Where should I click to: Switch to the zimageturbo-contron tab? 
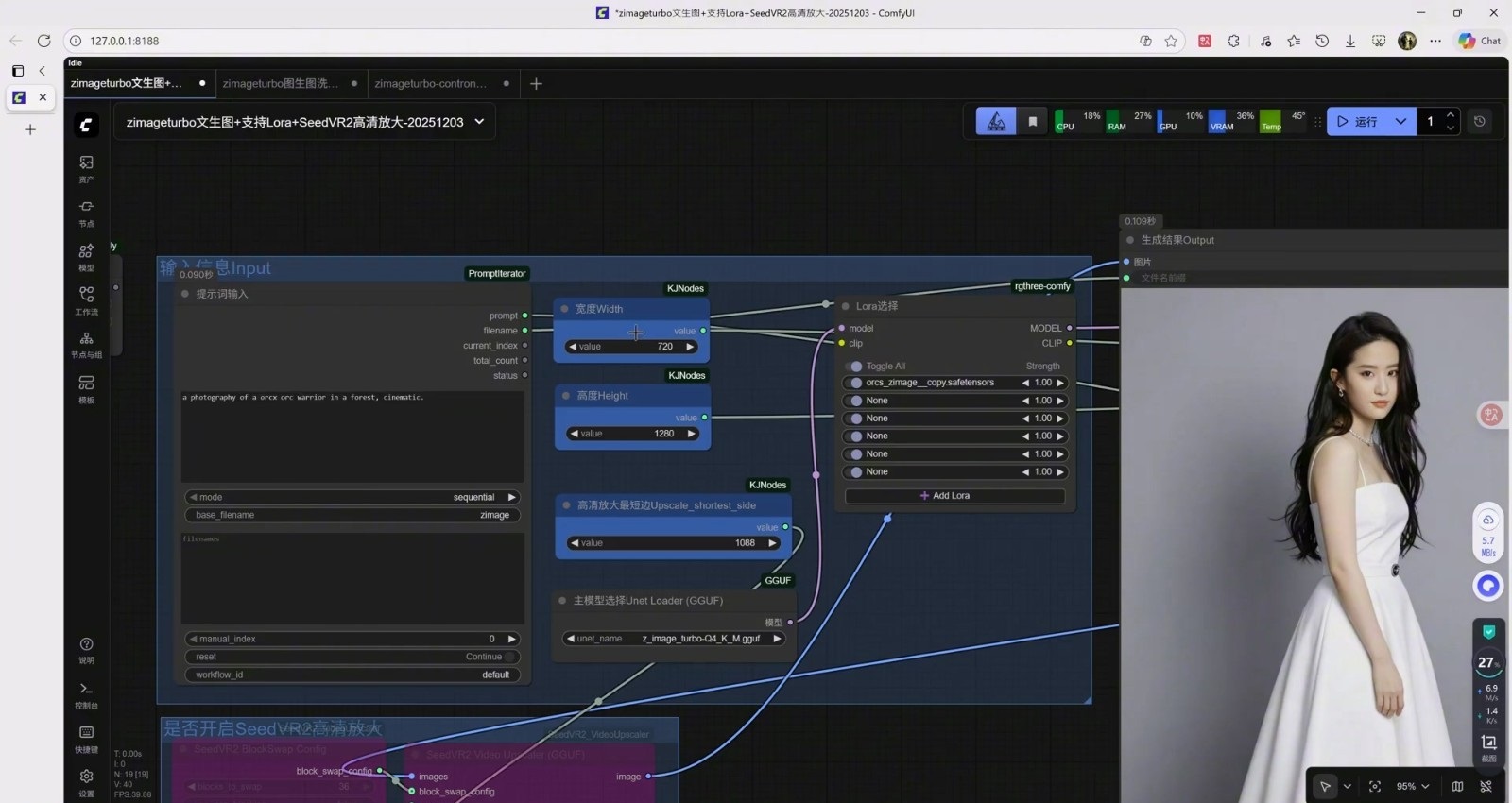click(431, 83)
